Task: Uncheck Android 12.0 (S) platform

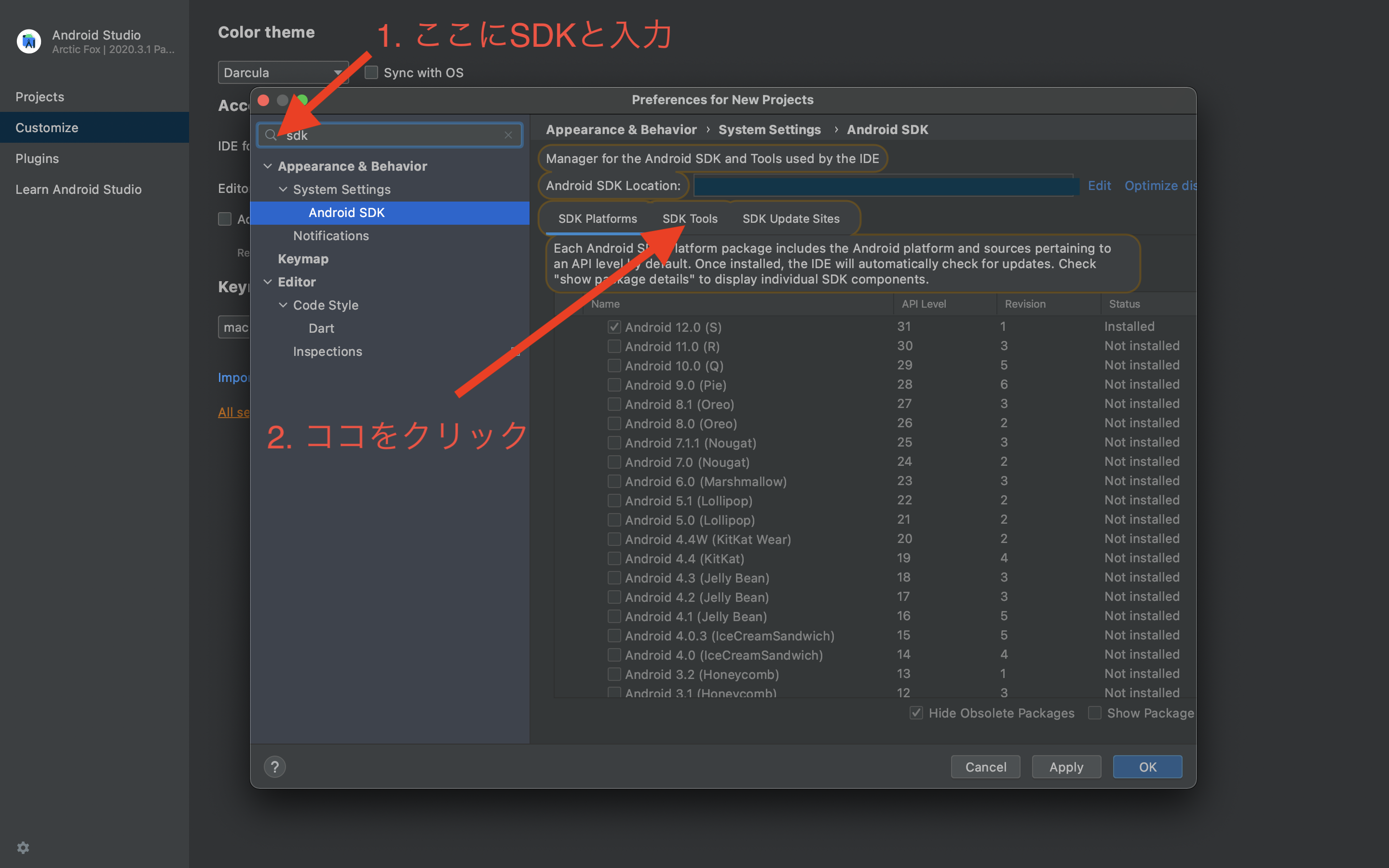Action: [x=614, y=326]
